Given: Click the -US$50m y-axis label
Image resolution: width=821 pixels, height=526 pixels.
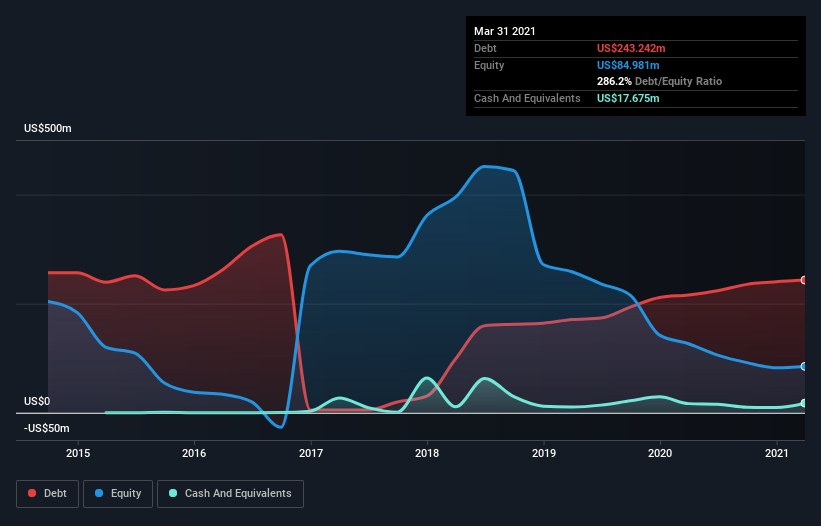Looking at the screenshot, I should pyautogui.click(x=47, y=429).
